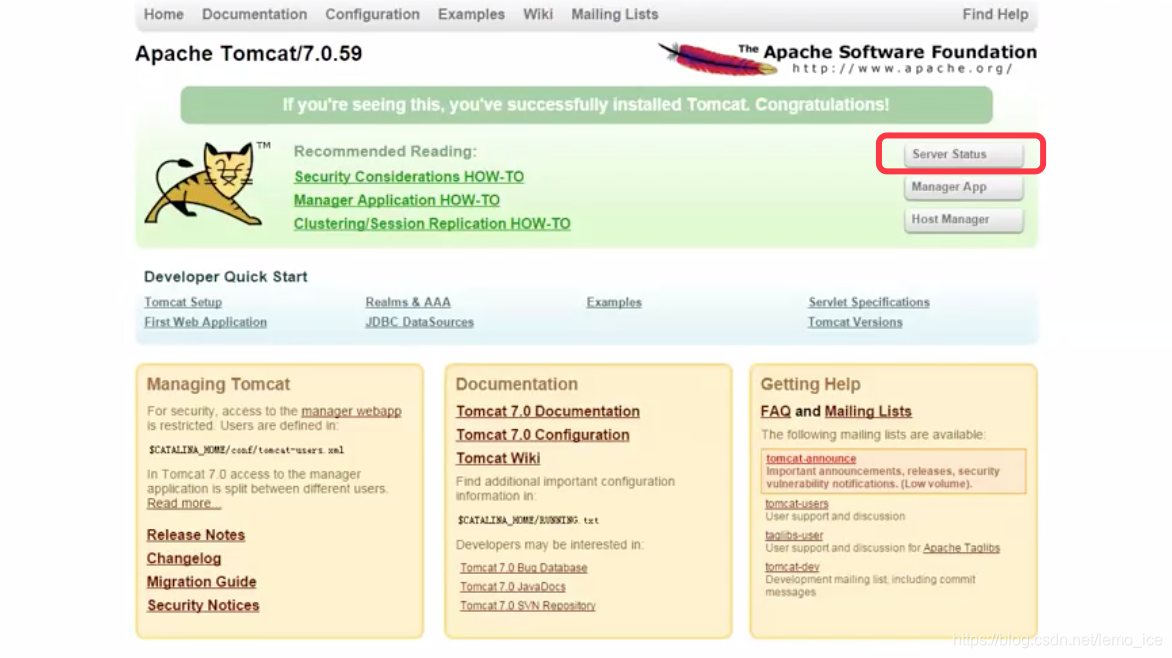
Task: Click the $CATALINA_HOME/conf/tomcat-users.xml path text
Action: (x=246, y=450)
